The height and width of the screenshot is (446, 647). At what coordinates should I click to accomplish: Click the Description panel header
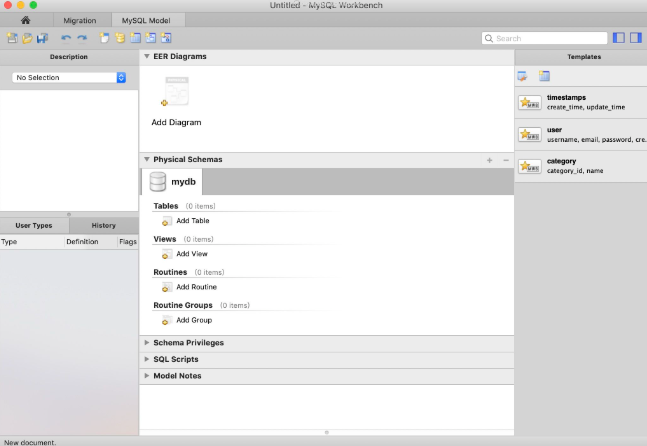click(69, 57)
